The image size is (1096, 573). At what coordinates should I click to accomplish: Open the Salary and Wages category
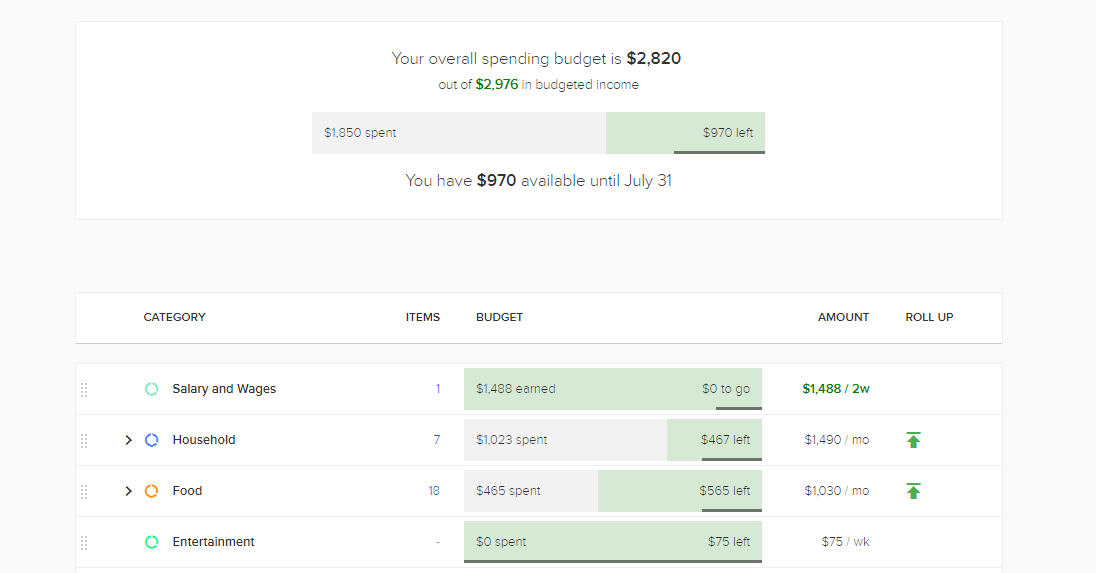pyautogui.click(x=224, y=389)
